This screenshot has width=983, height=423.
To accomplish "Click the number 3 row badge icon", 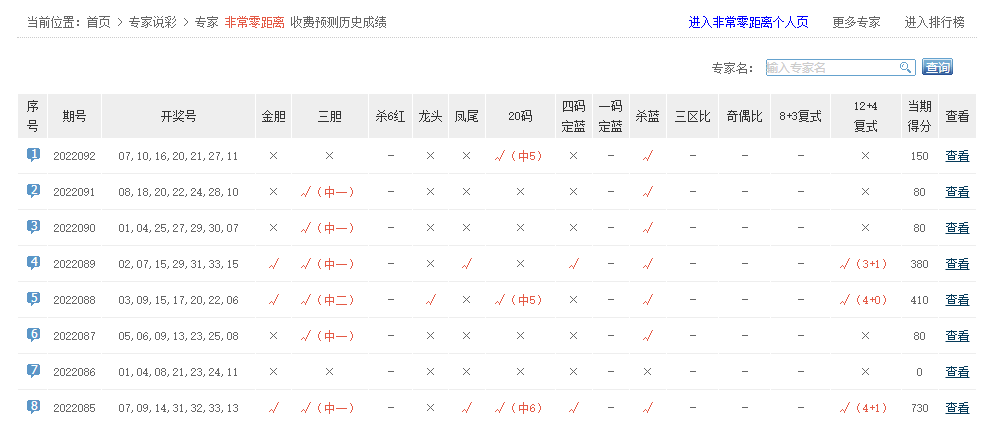I will pyautogui.click(x=33, y=227).
